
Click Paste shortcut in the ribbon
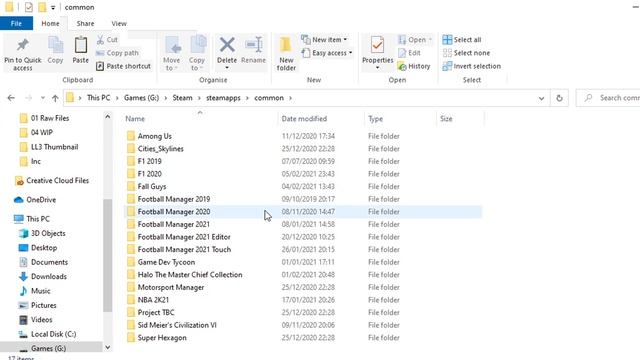[124, 66]
